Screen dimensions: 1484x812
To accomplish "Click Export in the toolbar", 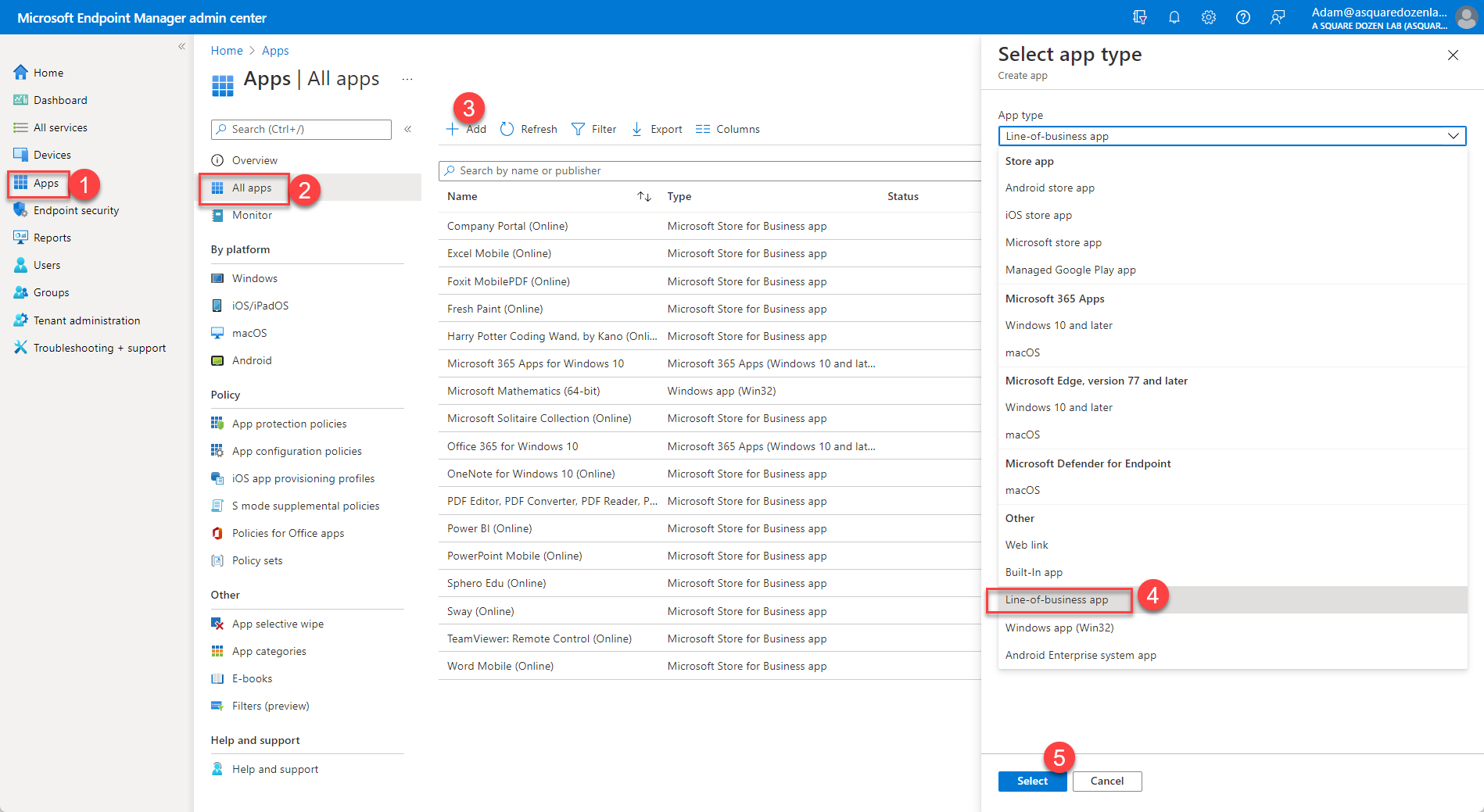I will [x=656, y=129].
